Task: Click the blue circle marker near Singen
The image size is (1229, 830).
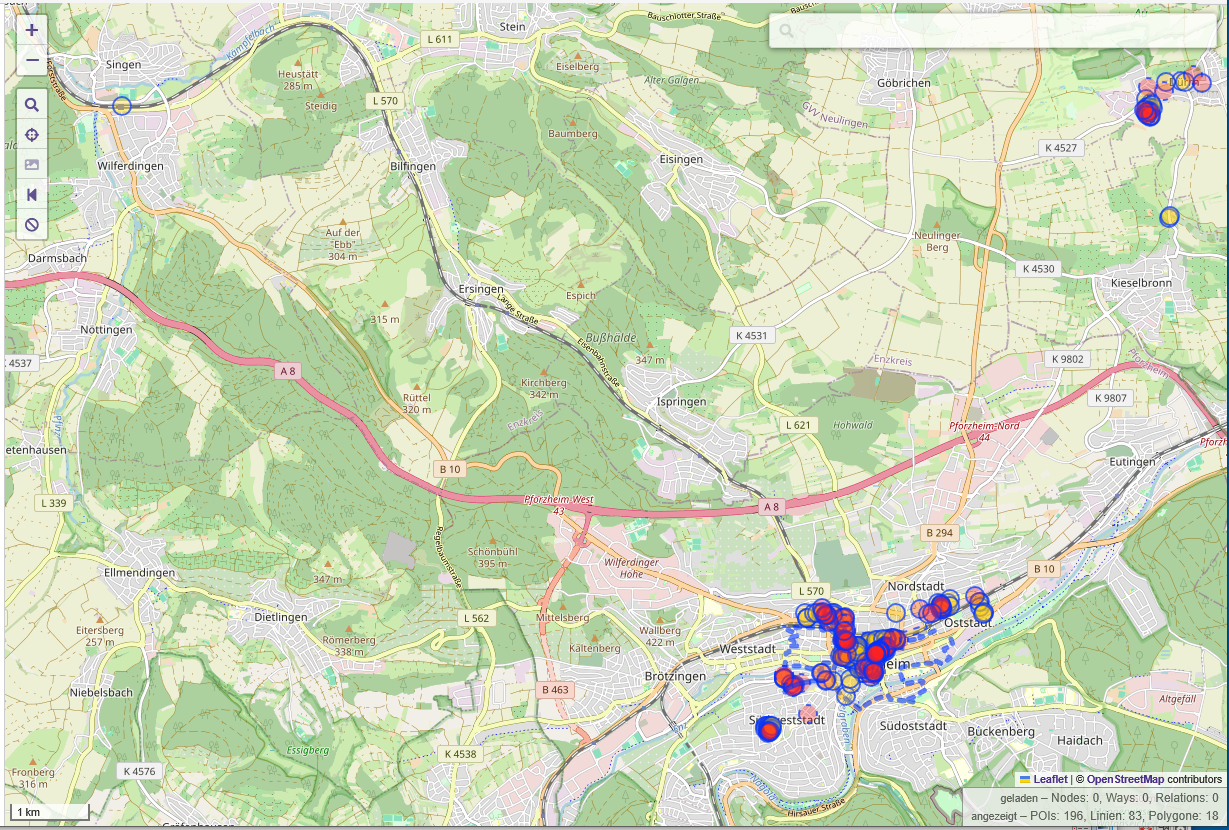Action: [122, 105]
